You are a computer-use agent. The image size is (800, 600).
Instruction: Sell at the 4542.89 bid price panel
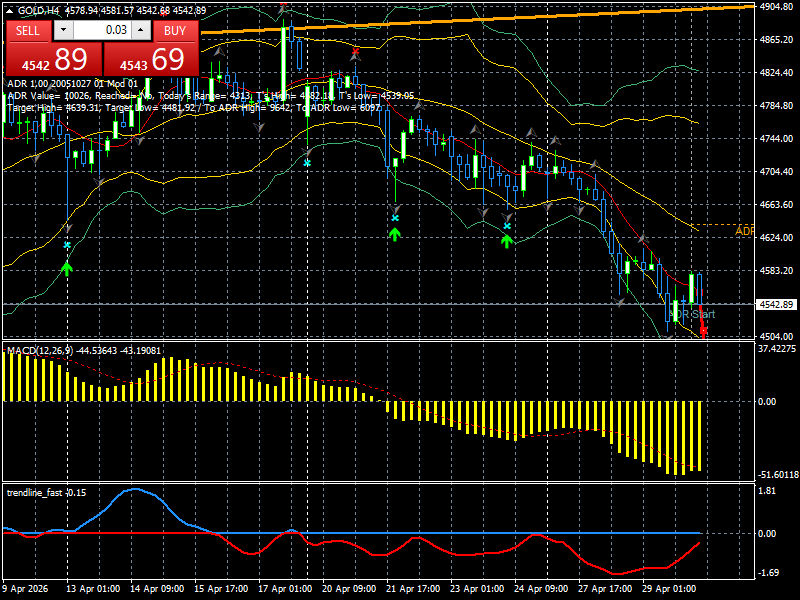pyautogui.click(x=54, y=59)
